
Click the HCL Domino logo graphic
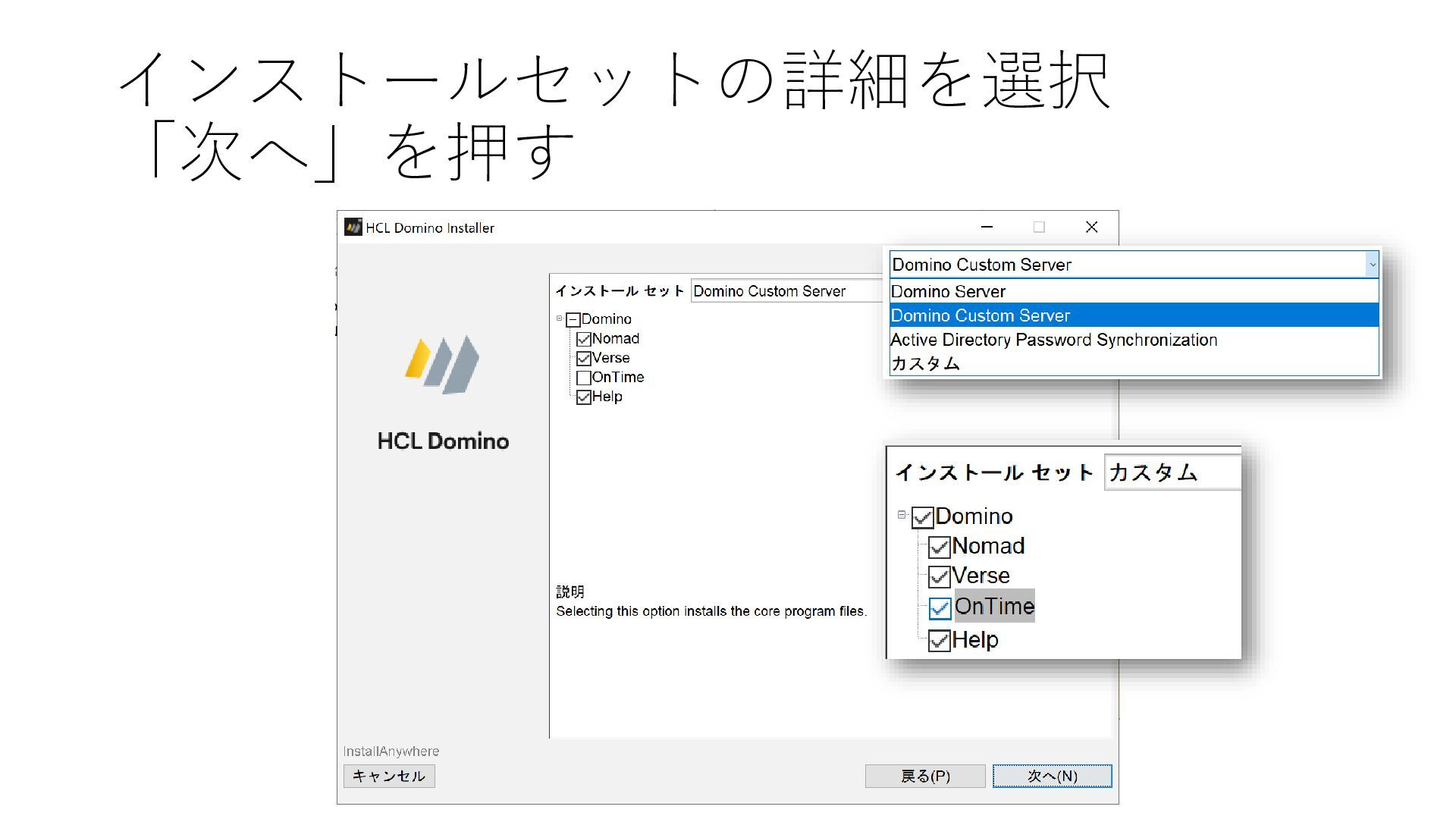pyautogui.click(x=442, y=365)
